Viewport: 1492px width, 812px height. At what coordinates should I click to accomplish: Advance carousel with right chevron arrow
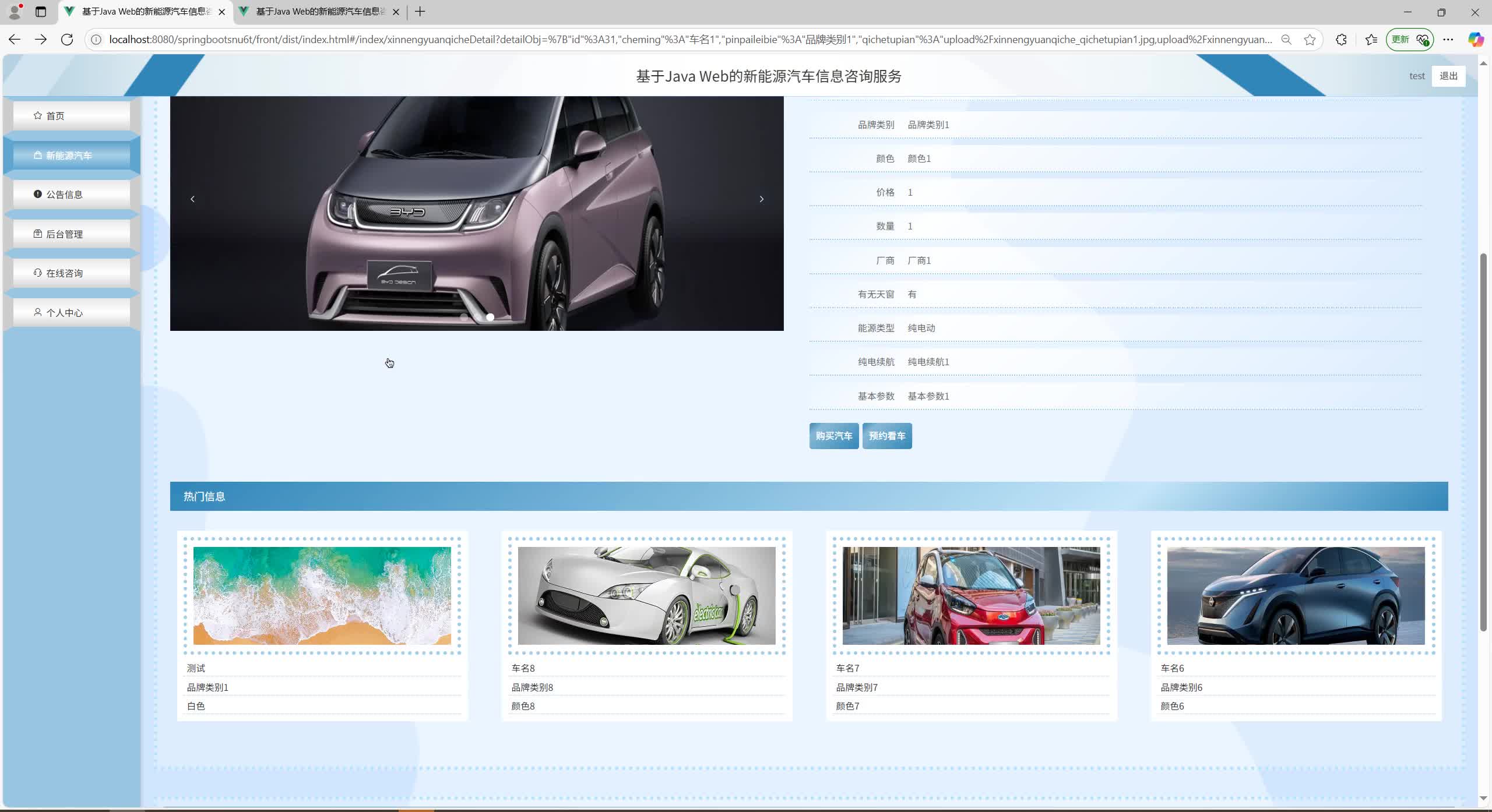click(x=762, y=199)
